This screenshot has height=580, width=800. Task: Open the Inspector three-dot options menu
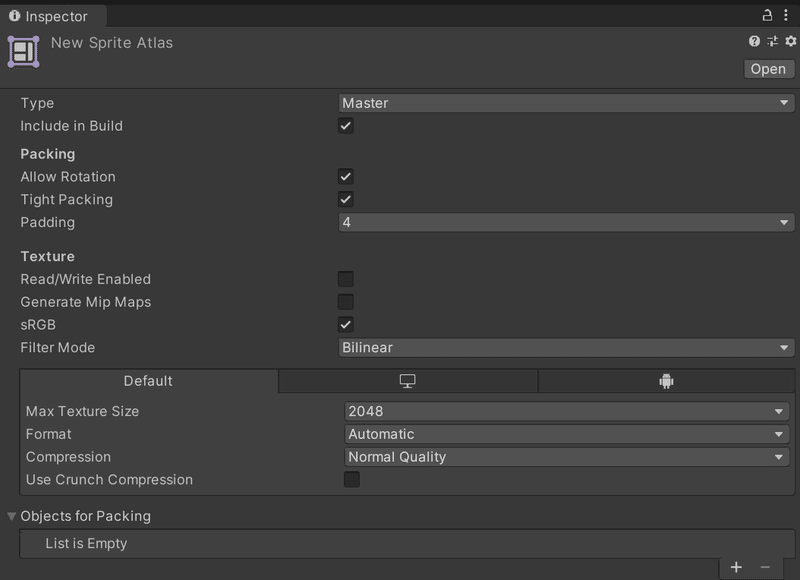[786, 15]
